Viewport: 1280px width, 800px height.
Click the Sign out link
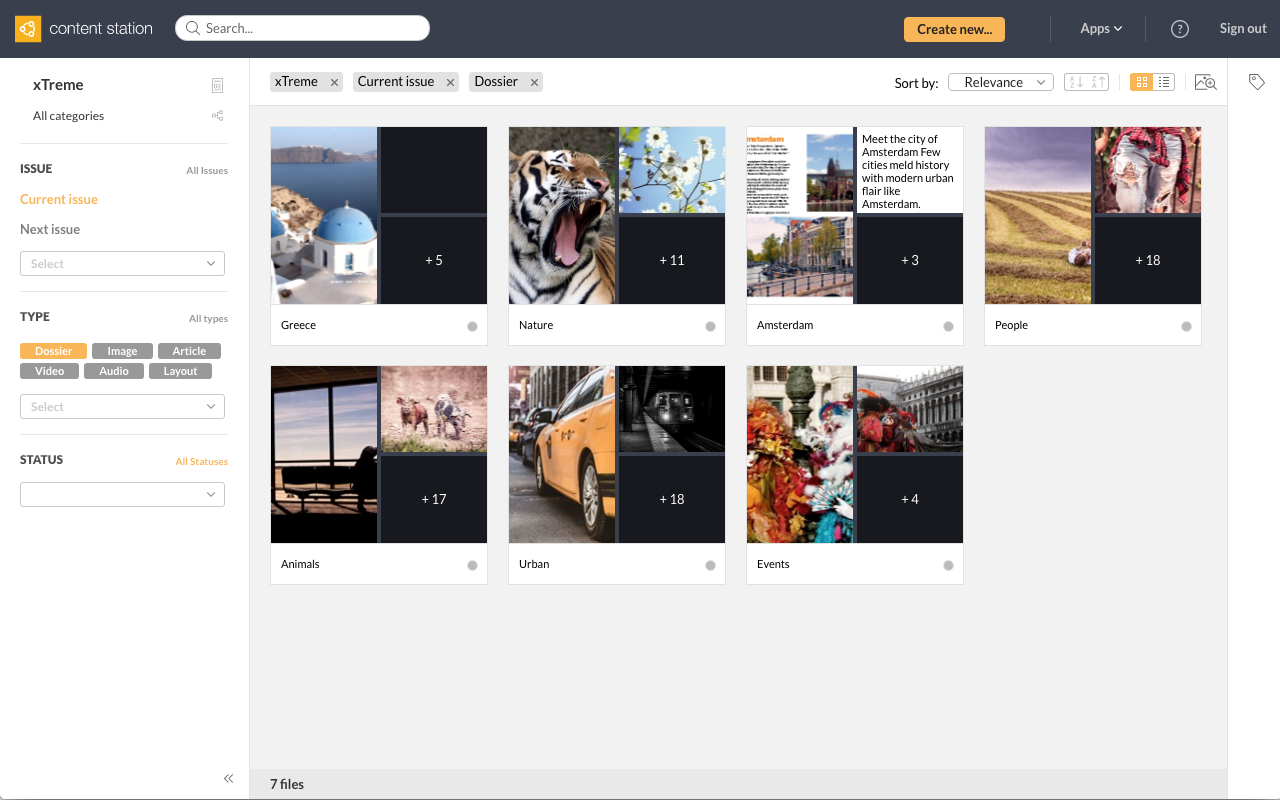pyautogui.click(x=1242, y=28)
